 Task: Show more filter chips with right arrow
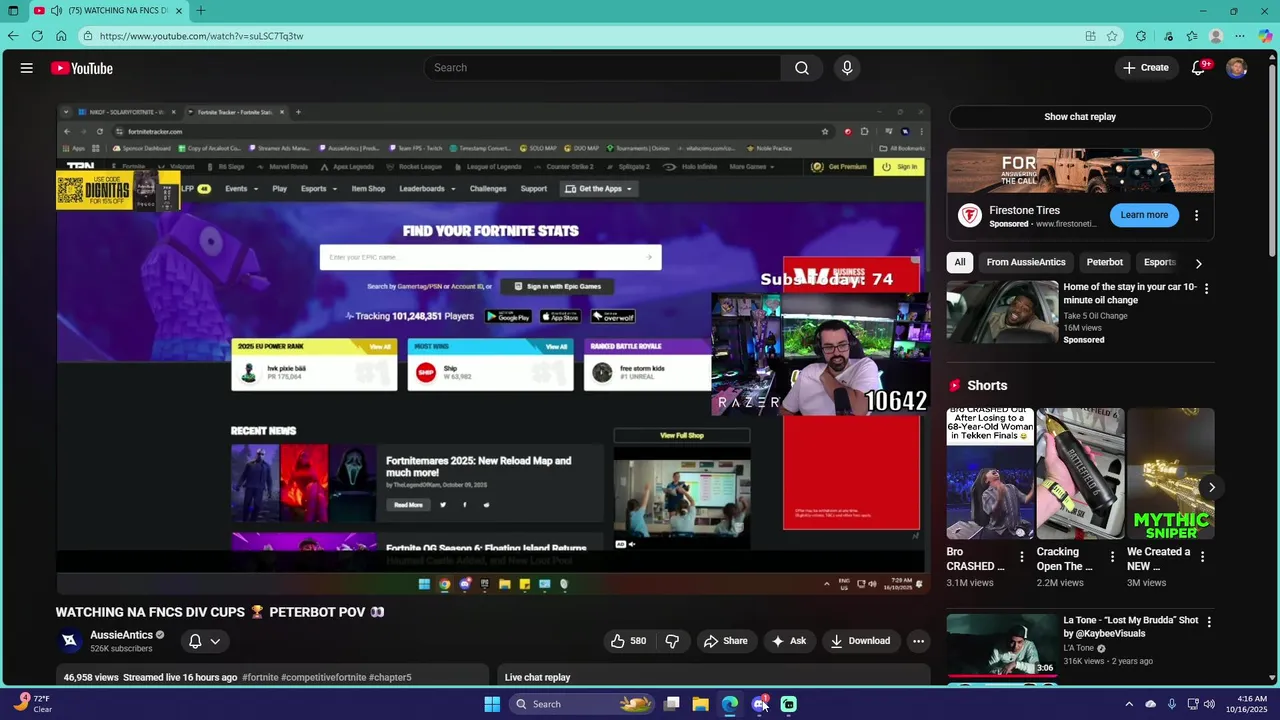point(1198,263)
